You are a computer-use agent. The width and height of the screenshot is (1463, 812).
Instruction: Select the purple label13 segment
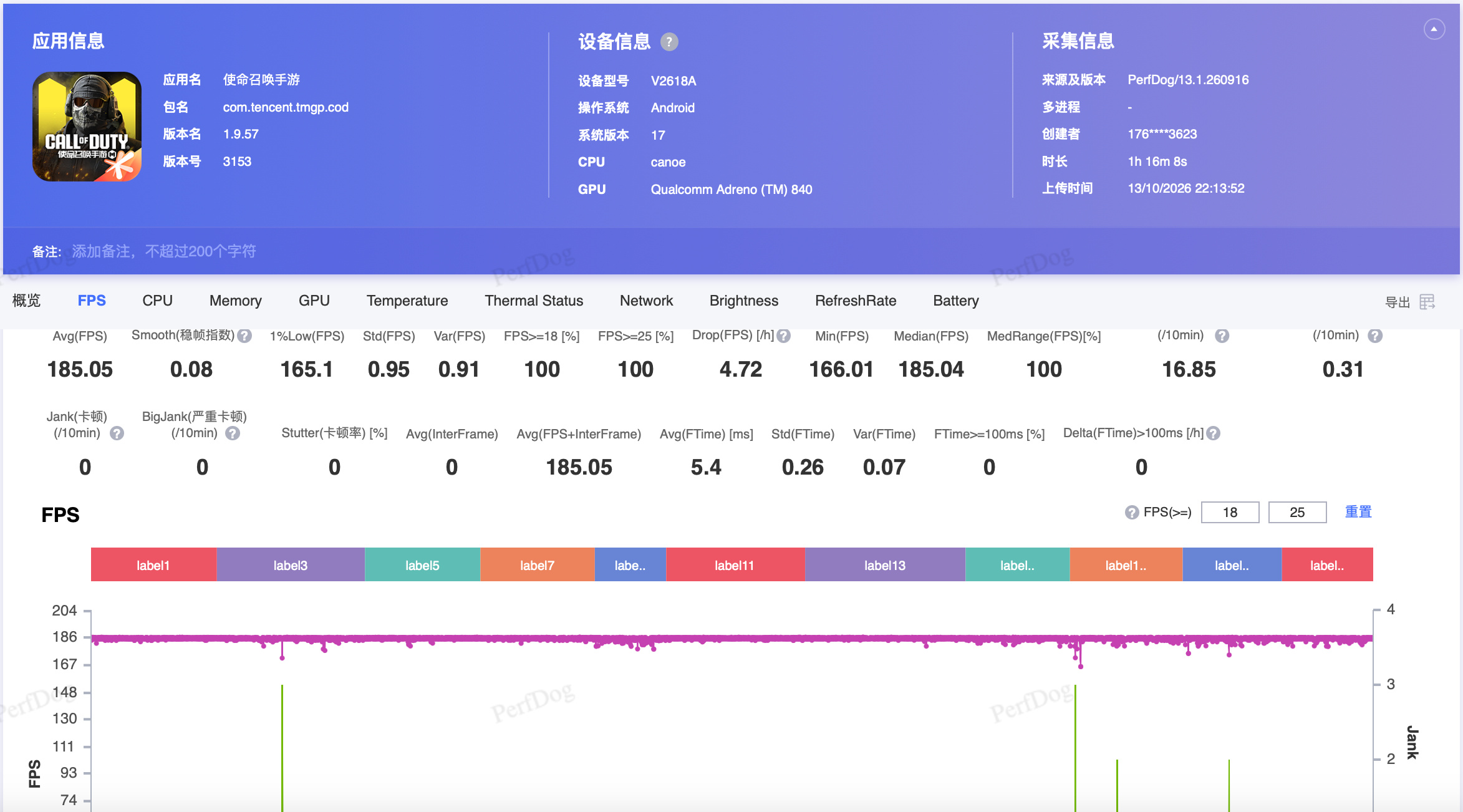pos(885,565)
